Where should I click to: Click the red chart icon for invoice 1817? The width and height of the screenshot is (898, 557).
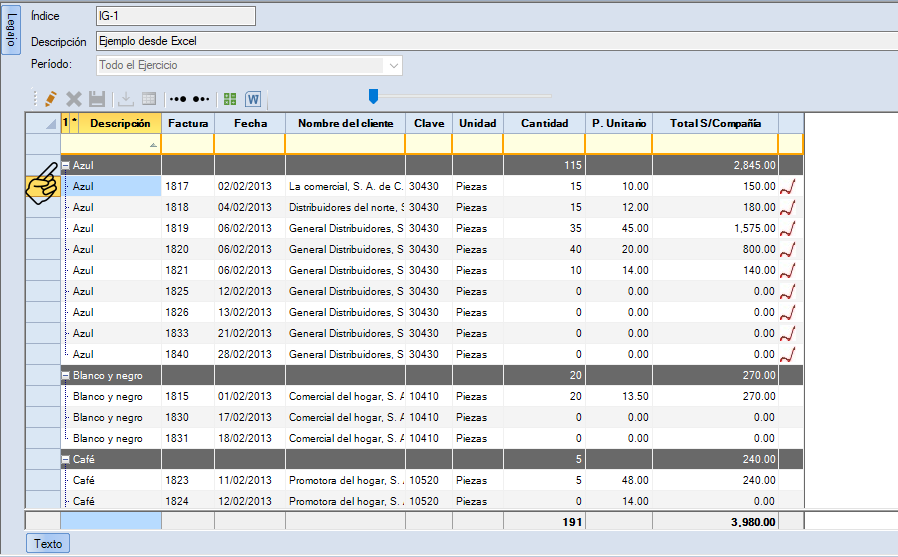pyautogui.click(x=790, y=186)
